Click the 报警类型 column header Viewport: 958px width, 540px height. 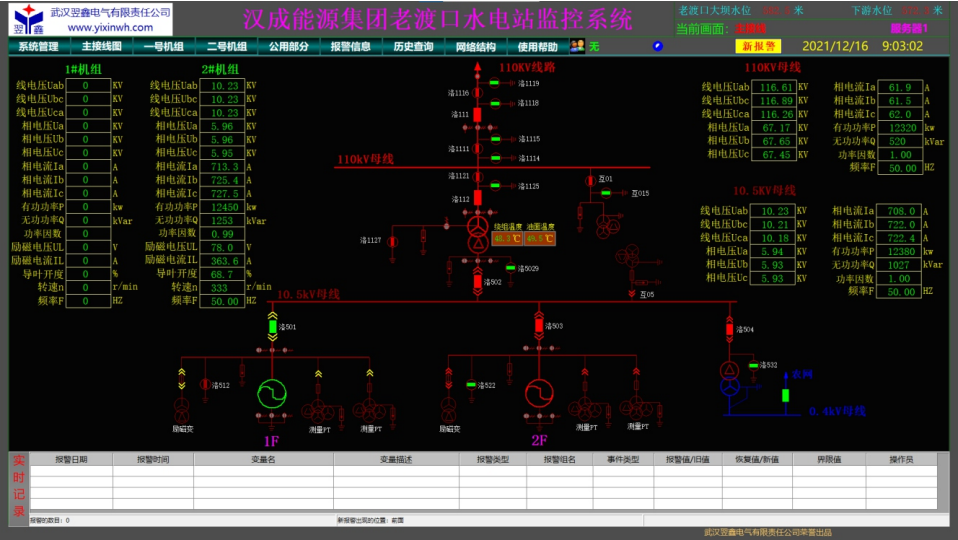pos(493,459)
